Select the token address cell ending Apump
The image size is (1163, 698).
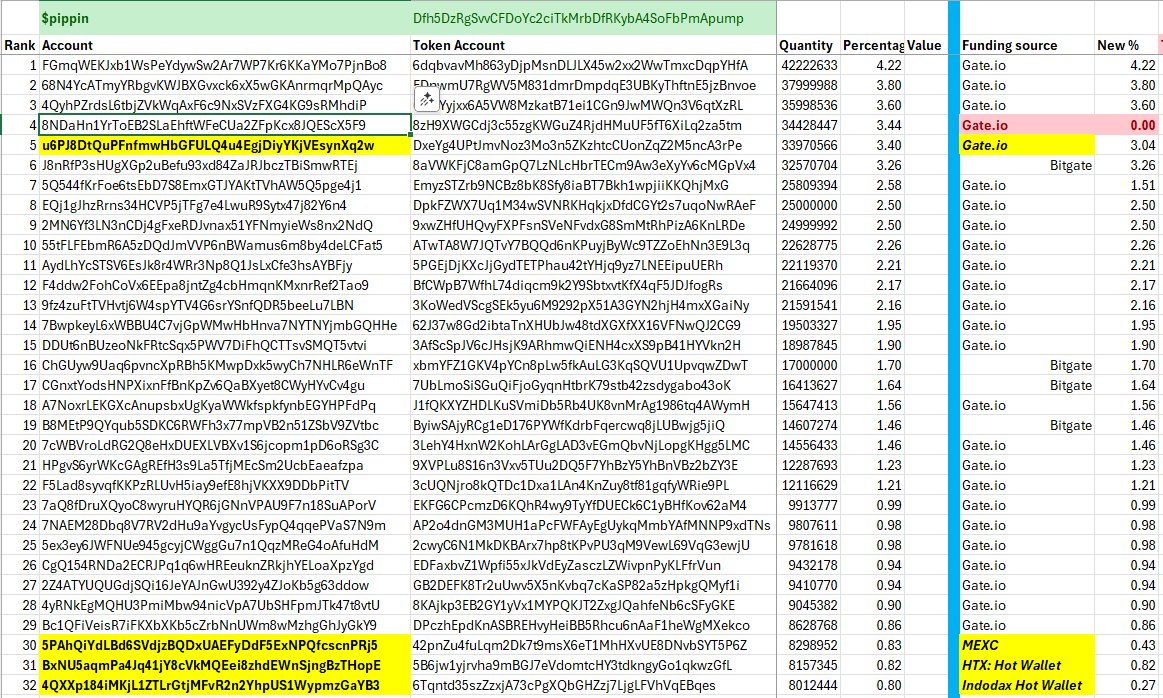[x=593, y=18]
